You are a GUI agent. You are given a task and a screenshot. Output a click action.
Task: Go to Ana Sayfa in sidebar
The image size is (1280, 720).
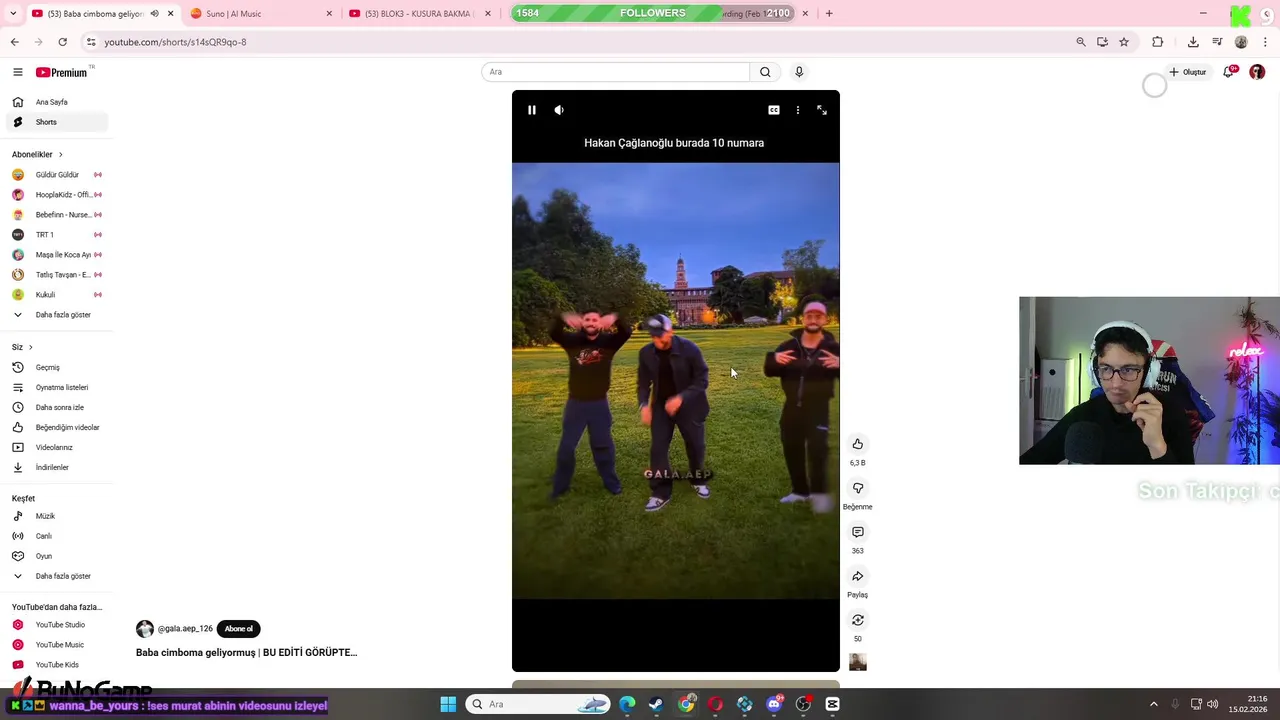pos(56,102)
